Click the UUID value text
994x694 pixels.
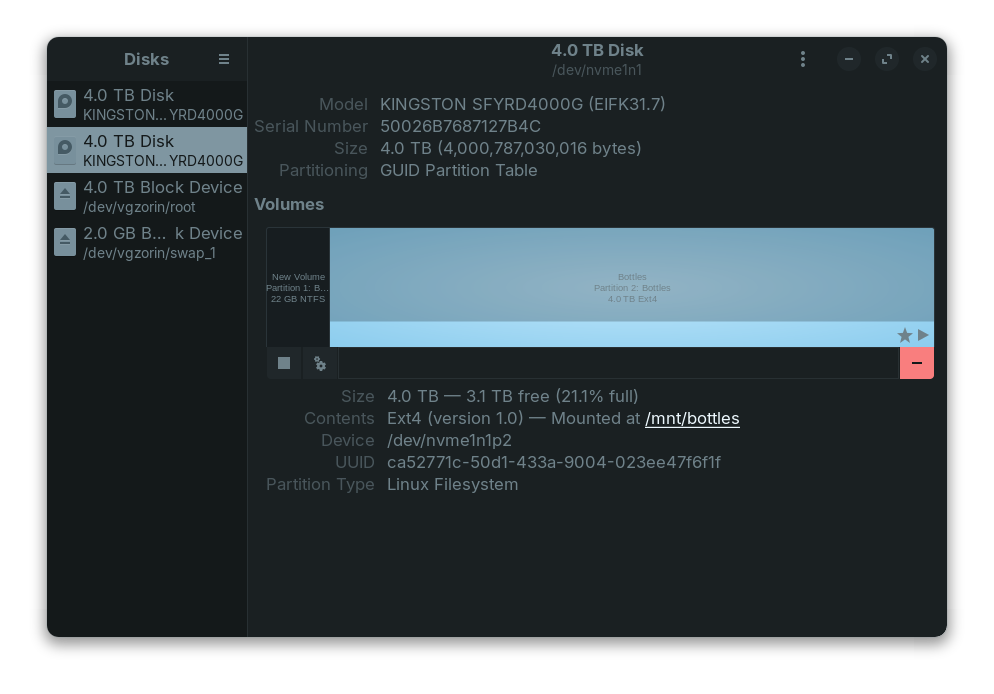pos(553,462)
